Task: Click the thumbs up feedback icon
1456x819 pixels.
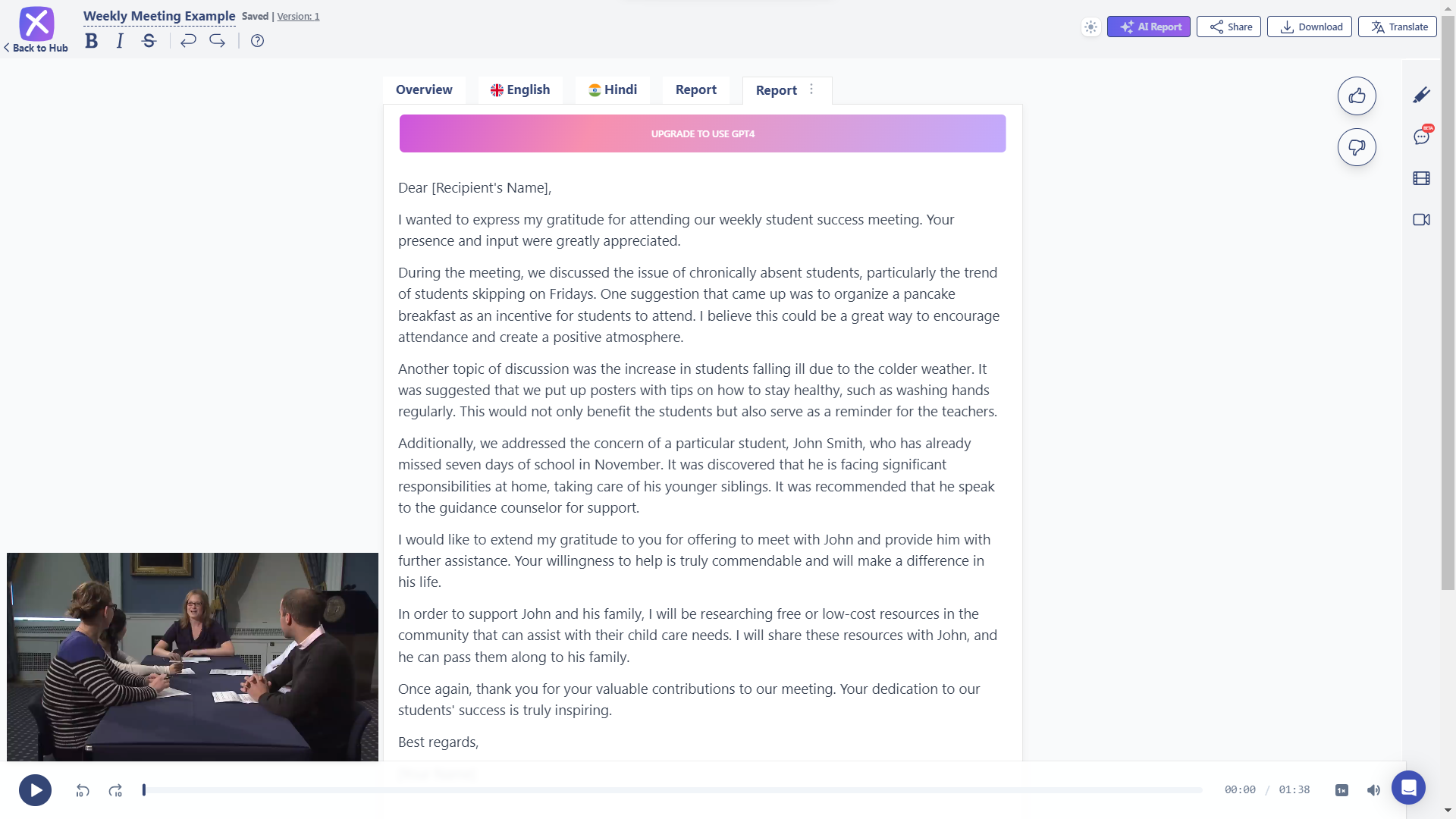Action: click(x=1357, y=95)
